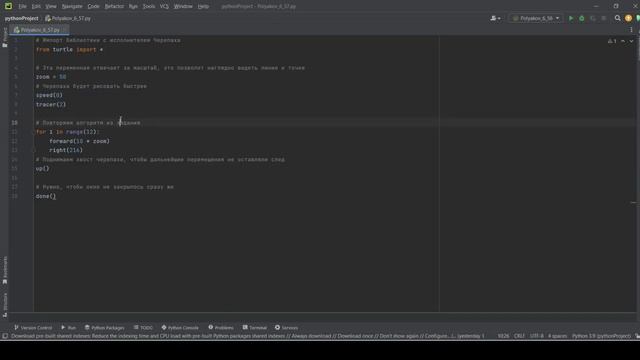Open the Run tool window tab
Image resolution: width=640 pixels, height=360 pixels.
point(69,328)
